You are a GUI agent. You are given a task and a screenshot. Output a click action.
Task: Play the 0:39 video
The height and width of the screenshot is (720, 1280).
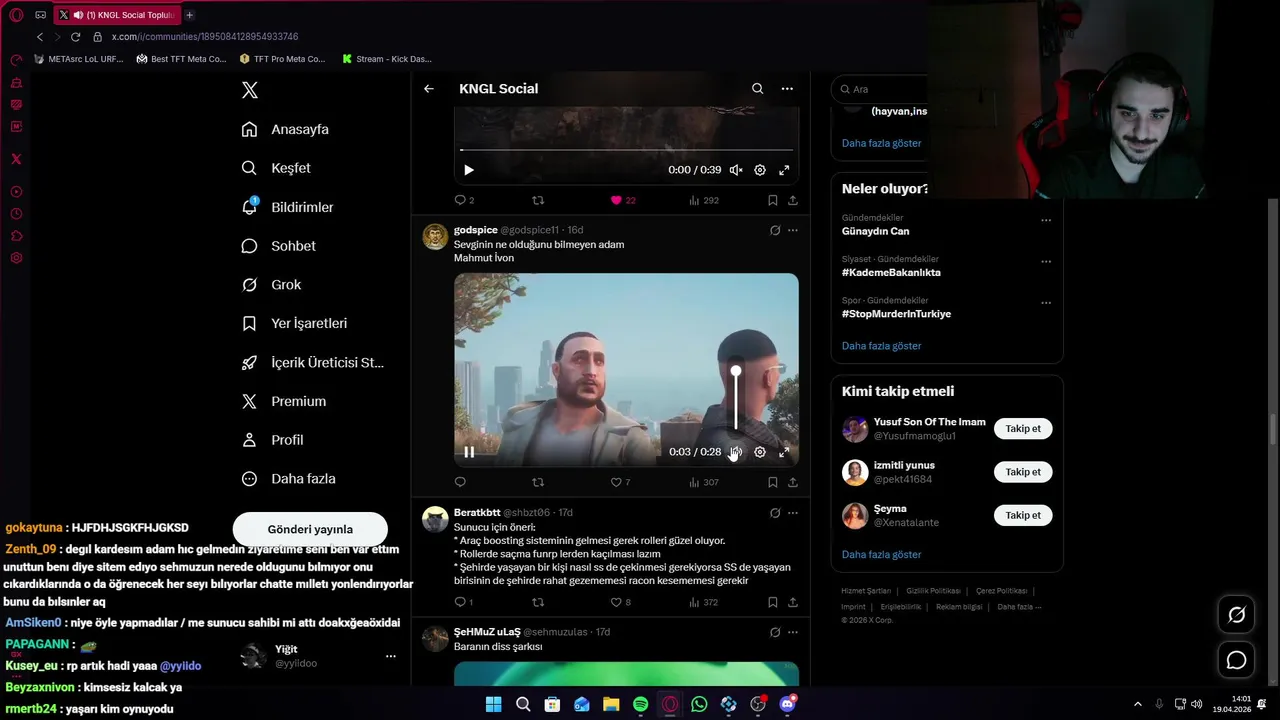tap(469, 170)
